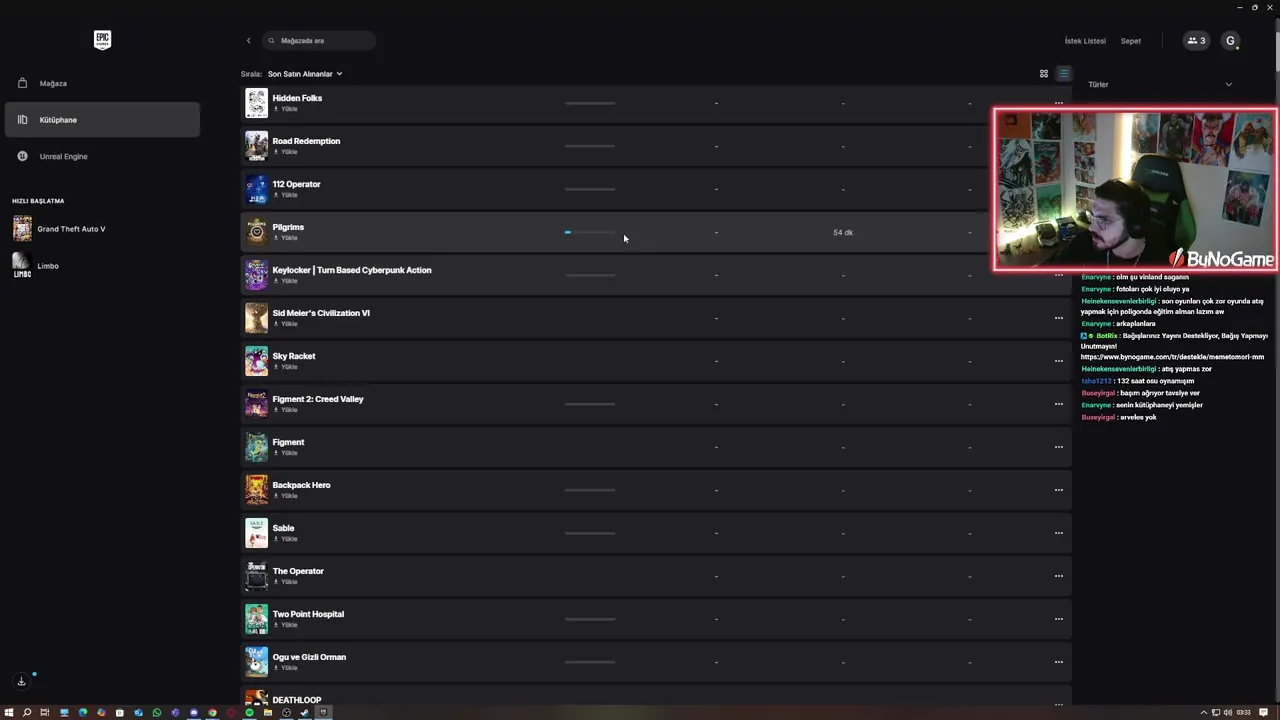Click the Keylocker game icon
The height and width of the screenshot is (720, 1280).
[257, 275]
